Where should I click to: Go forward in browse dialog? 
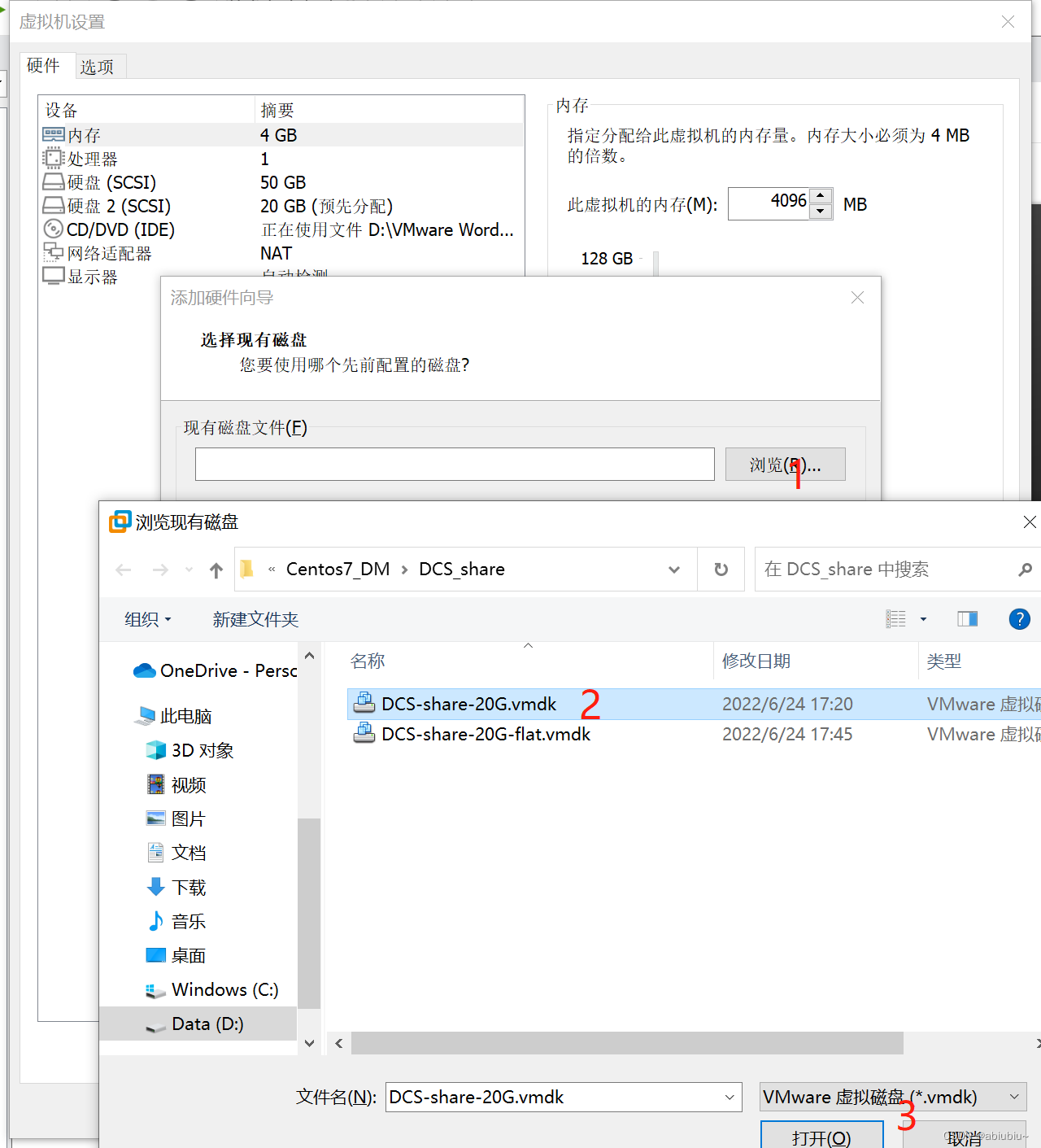click(x=160, y=570)
